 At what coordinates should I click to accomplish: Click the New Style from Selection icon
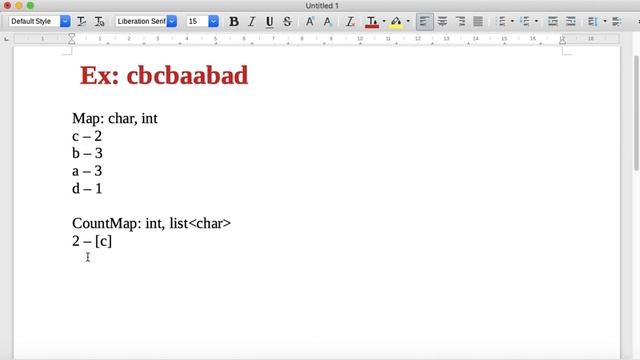[x=99, y=21]
